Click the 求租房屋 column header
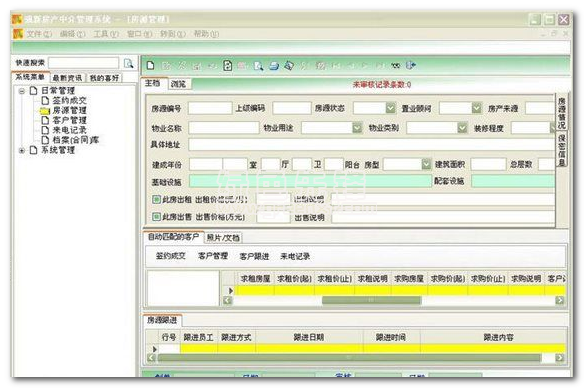 tap(256, 279)
